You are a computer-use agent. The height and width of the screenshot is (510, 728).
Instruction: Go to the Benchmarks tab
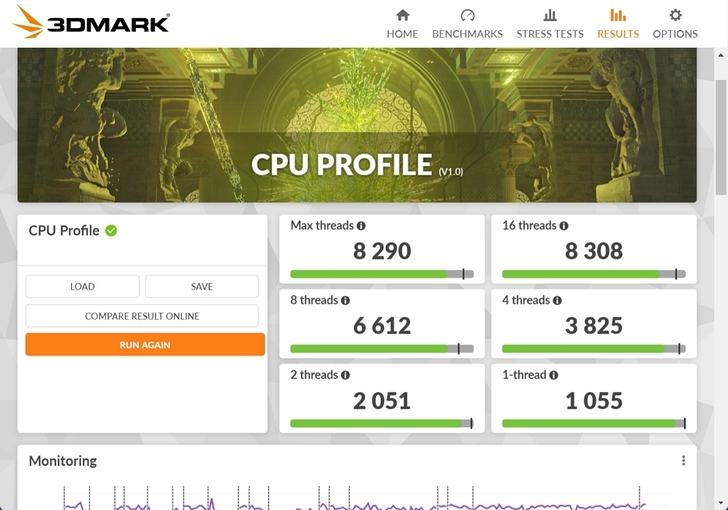pos(467,24)
